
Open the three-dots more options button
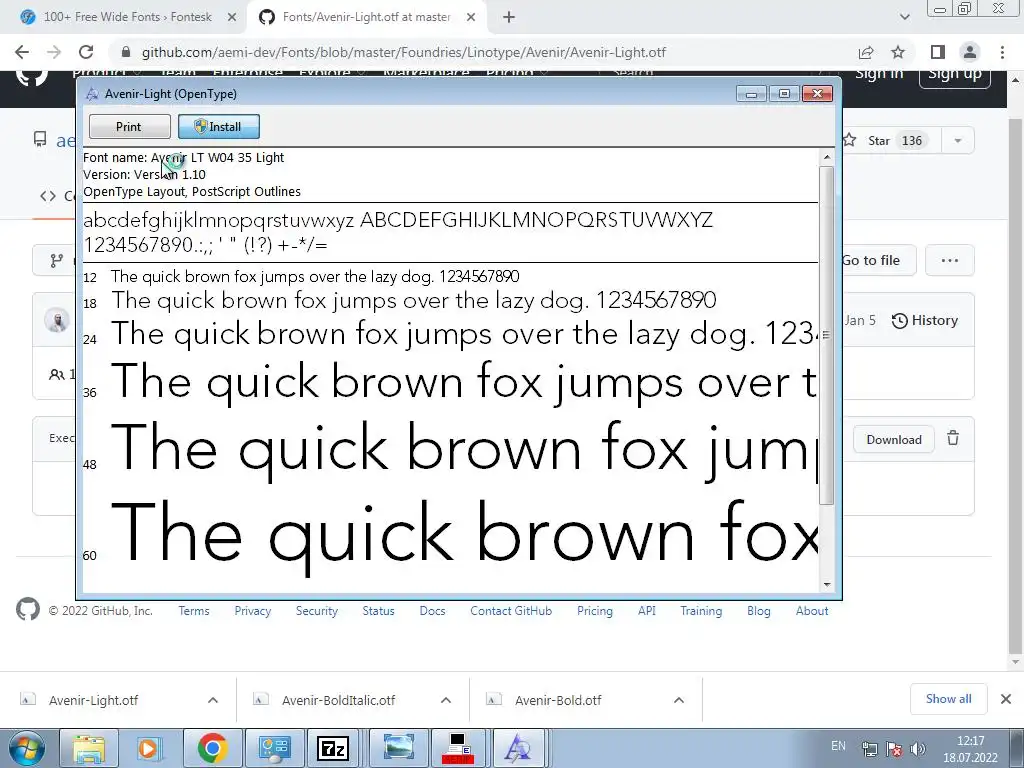950,260
